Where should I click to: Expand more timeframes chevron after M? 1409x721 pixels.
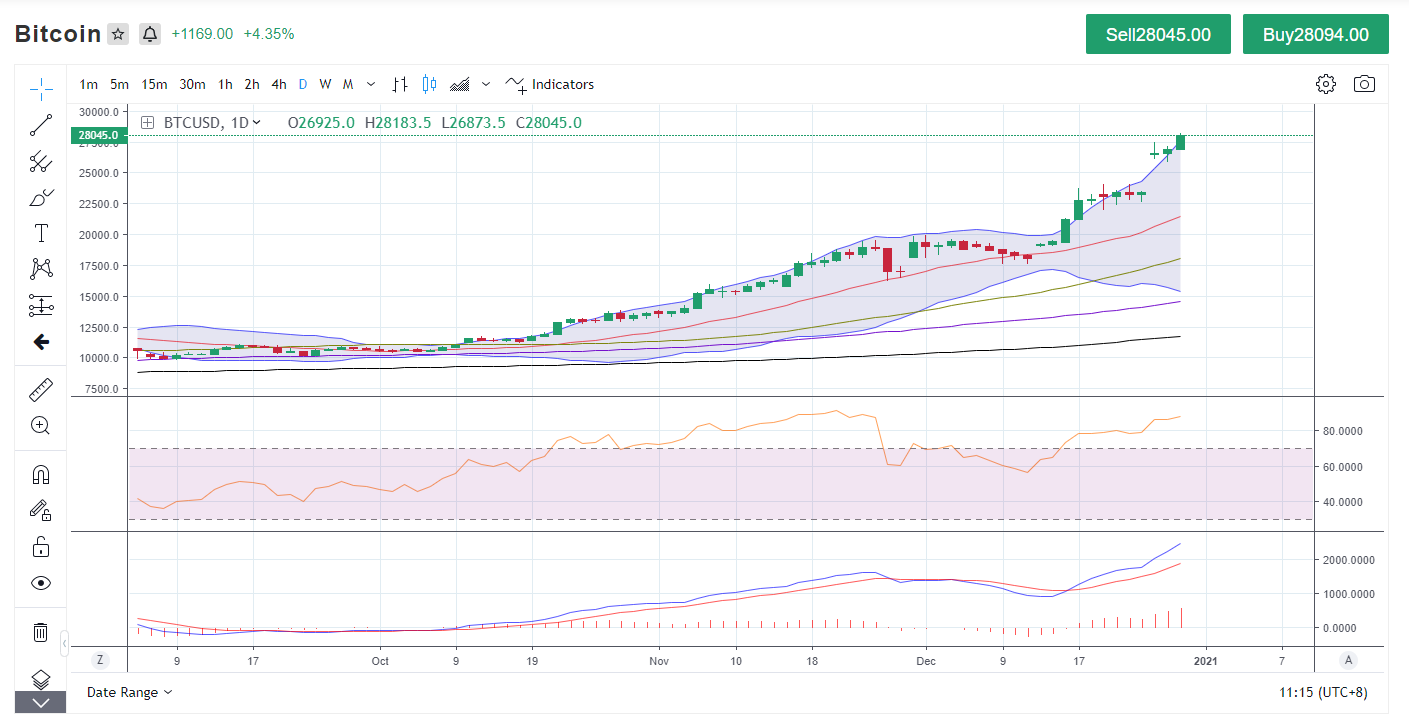tap(371, 84)
